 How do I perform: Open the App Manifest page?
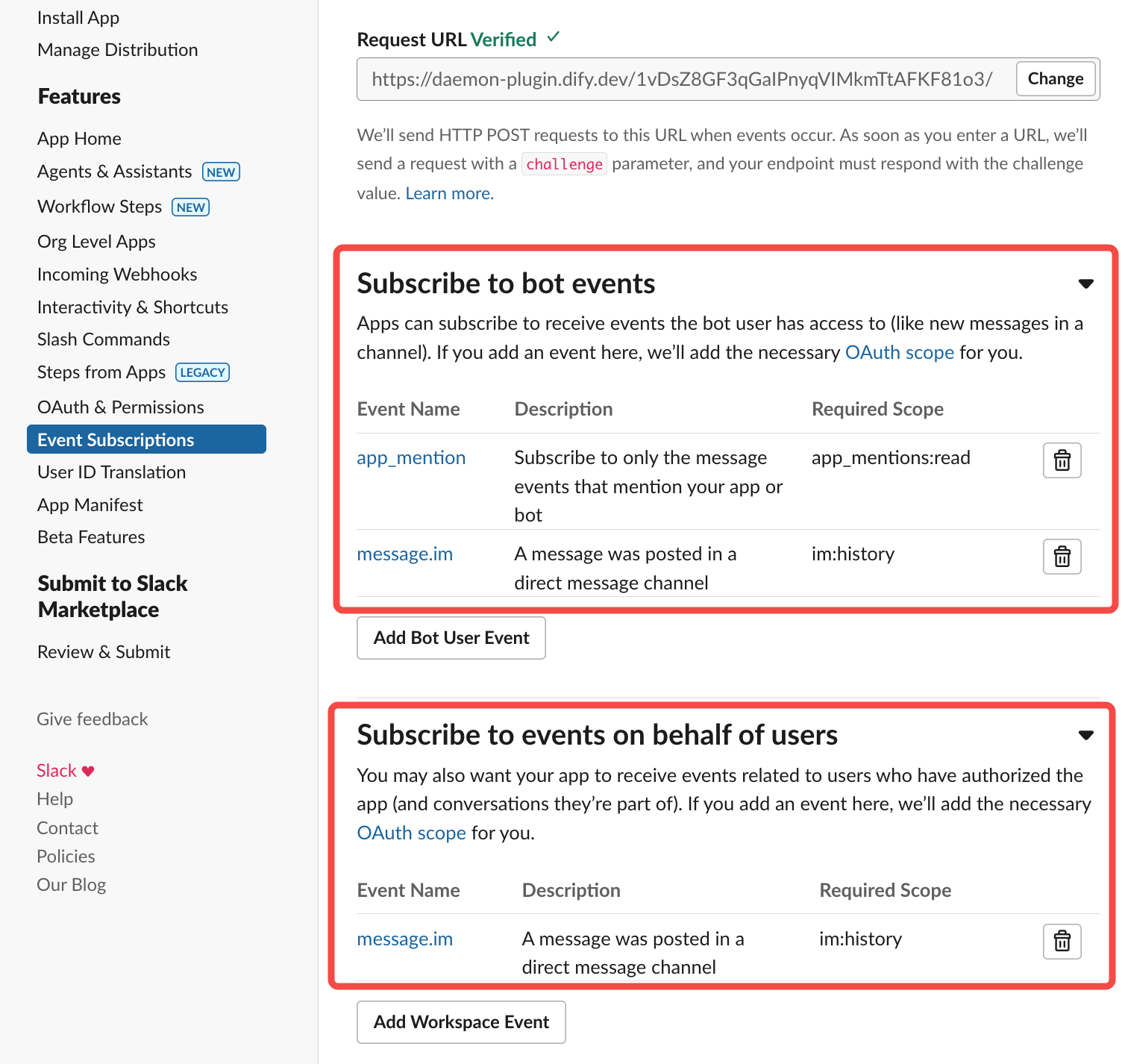pyautogui.click(x=90, y=505)
